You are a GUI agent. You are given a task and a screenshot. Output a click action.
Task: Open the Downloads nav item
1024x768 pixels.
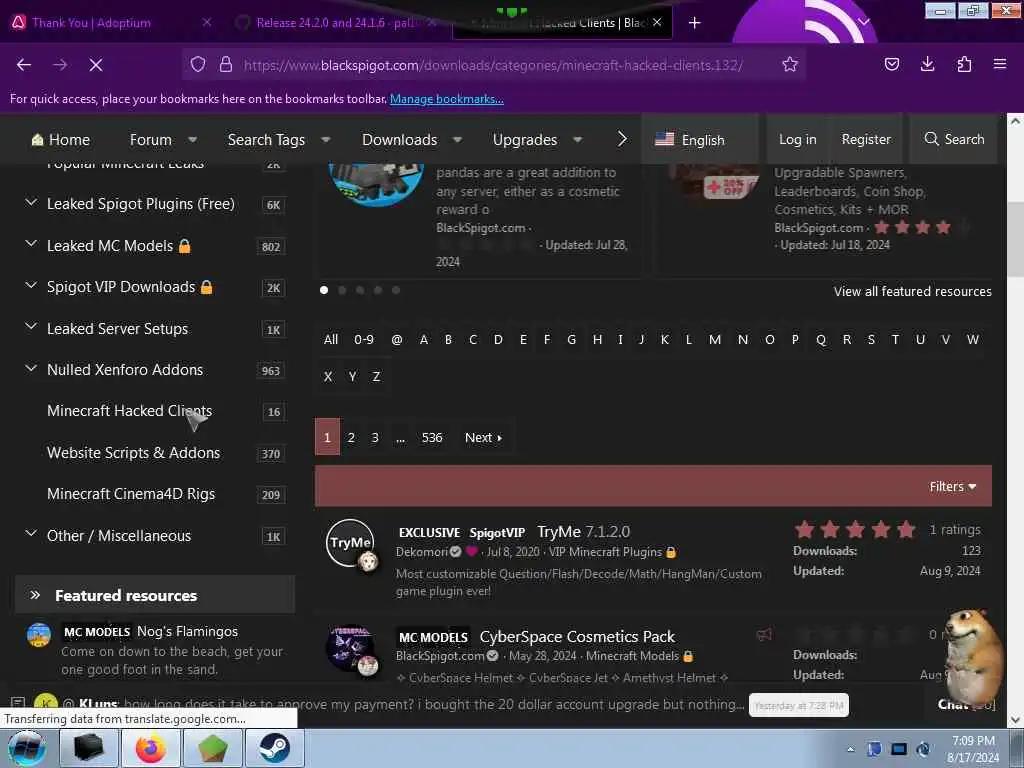tap(400, 140)
